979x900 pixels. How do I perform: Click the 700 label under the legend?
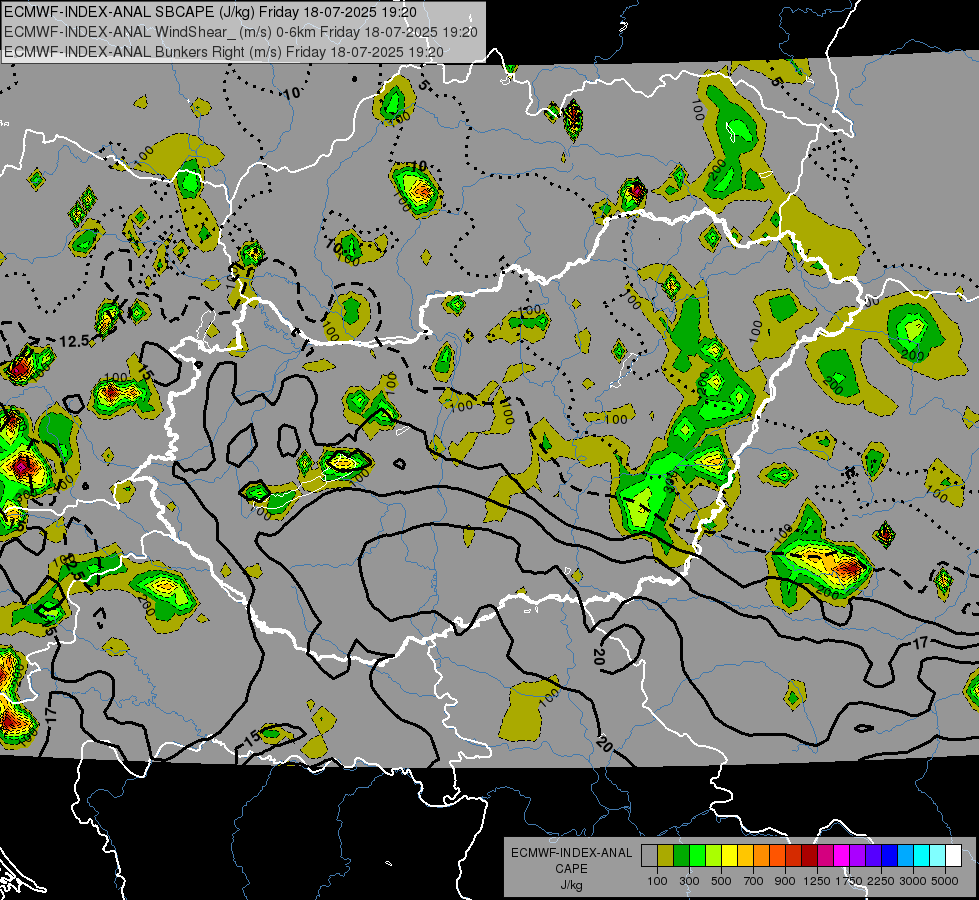tap(754, 881)
